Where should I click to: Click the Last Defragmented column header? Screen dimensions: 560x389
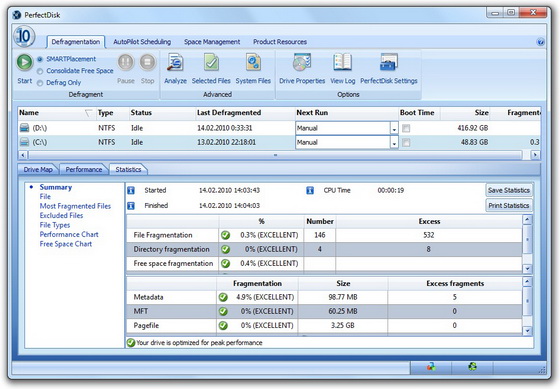[245, 113]
